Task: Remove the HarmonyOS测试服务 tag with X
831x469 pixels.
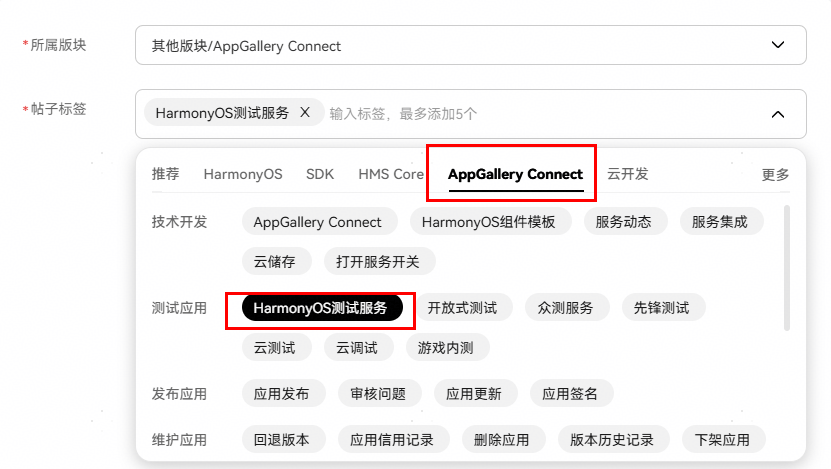Action: (305, 112)
